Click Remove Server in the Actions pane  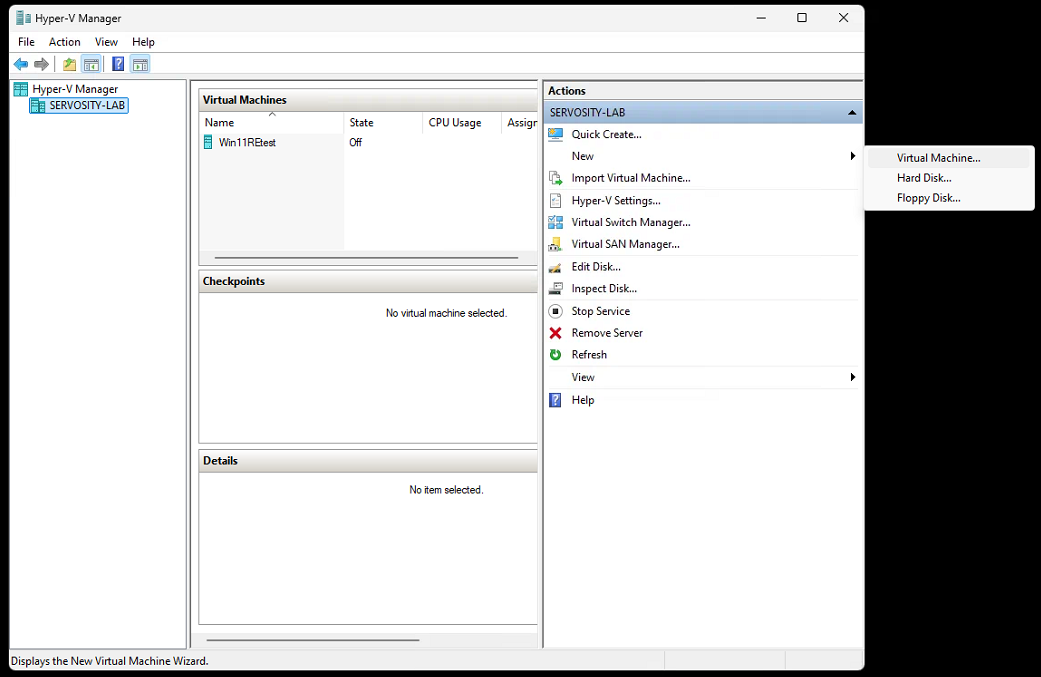(x=605, y=332)
